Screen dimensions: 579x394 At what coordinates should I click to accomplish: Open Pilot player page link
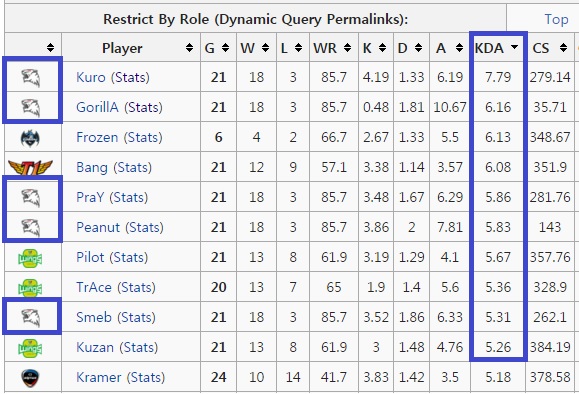(90, 257)
